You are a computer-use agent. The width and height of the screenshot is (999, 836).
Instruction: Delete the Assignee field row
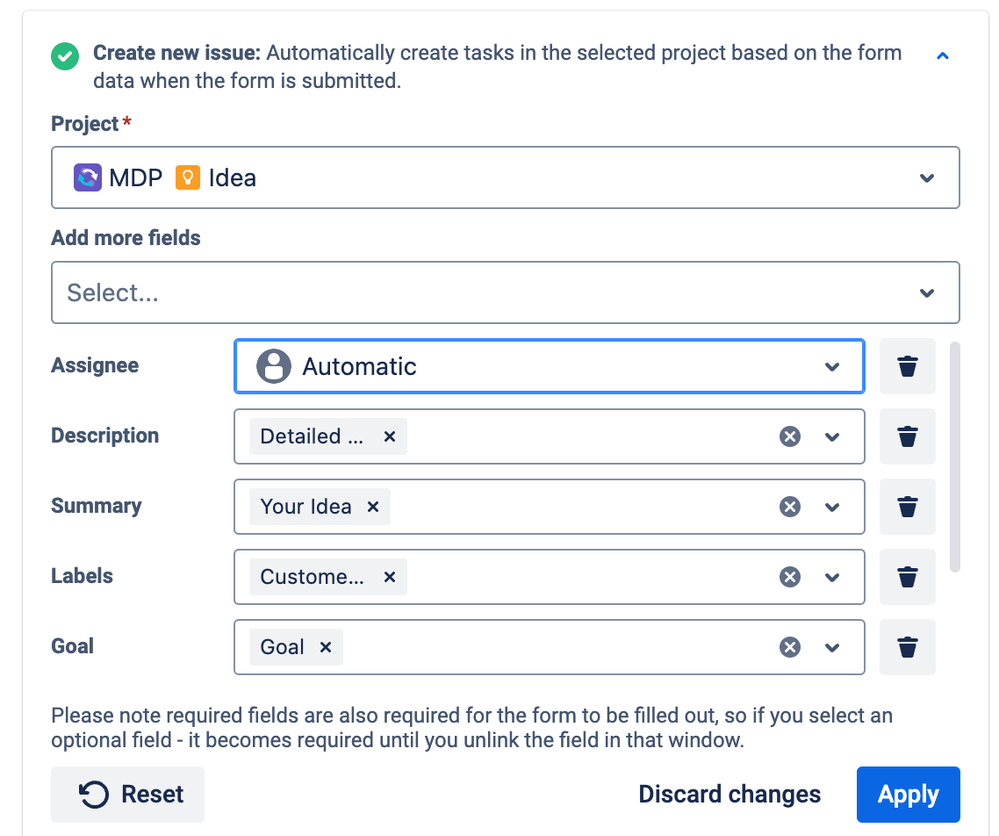pos(907,366)
